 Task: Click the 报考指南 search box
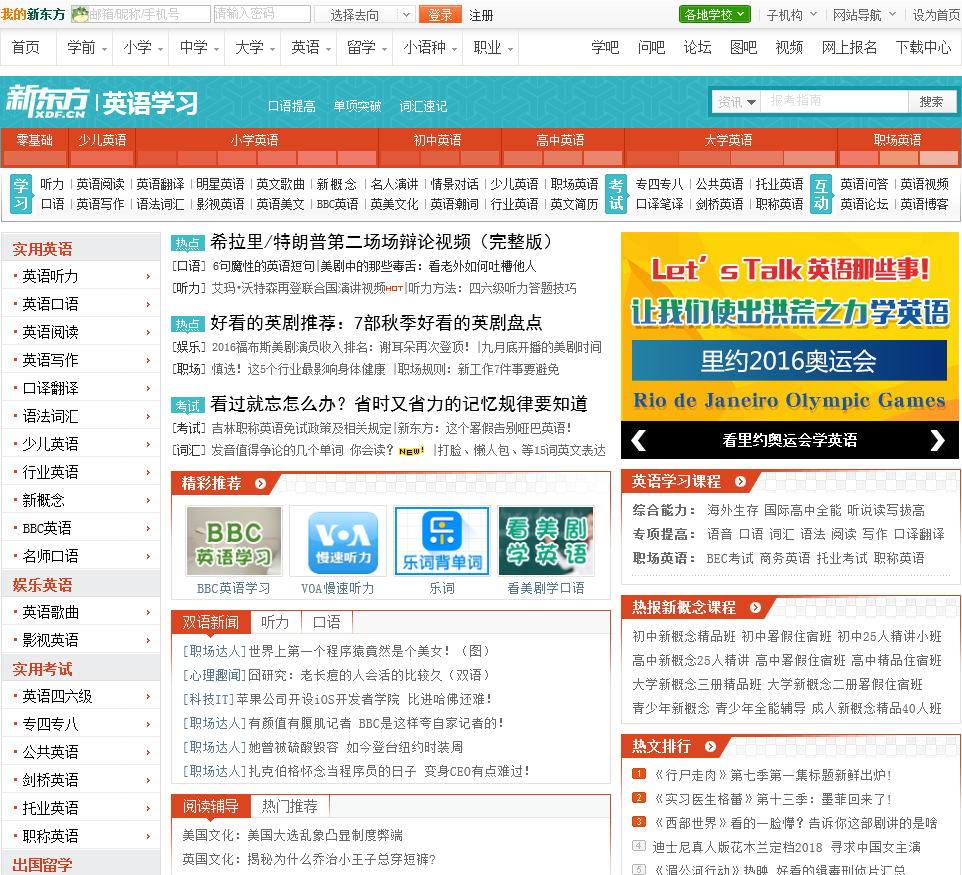834,102
